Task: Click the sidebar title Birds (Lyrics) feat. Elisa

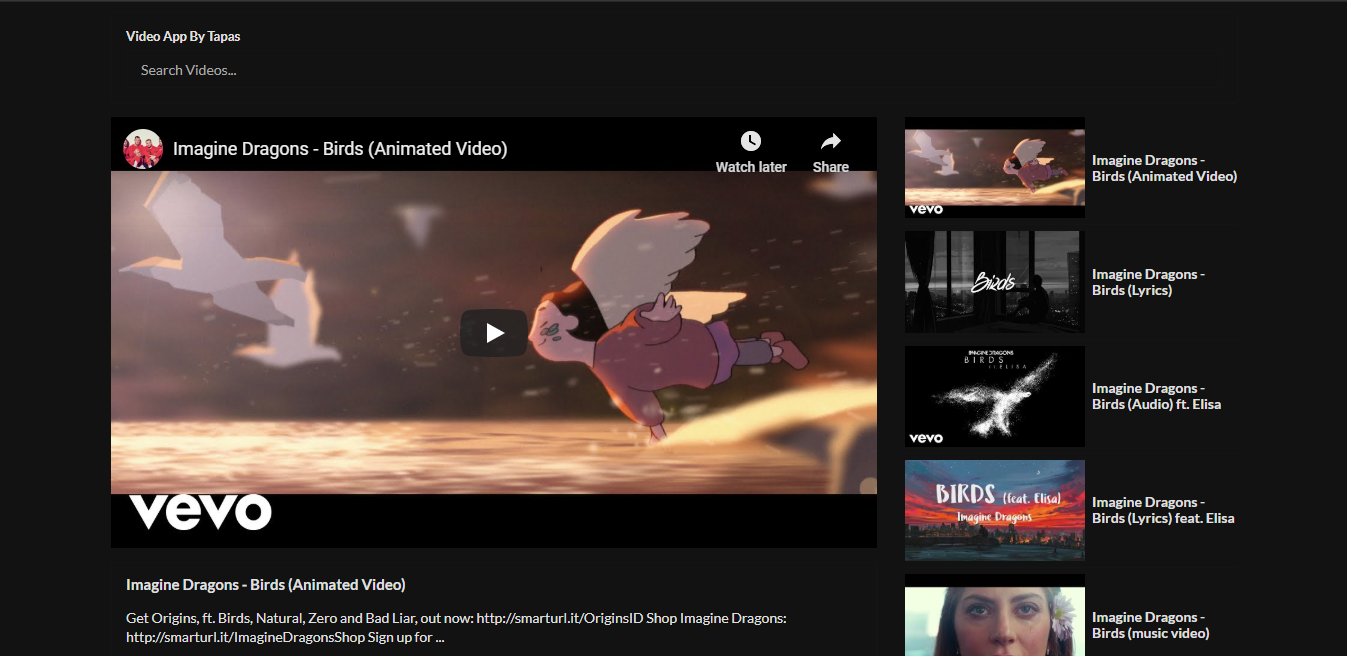Action: (1163, 510)
